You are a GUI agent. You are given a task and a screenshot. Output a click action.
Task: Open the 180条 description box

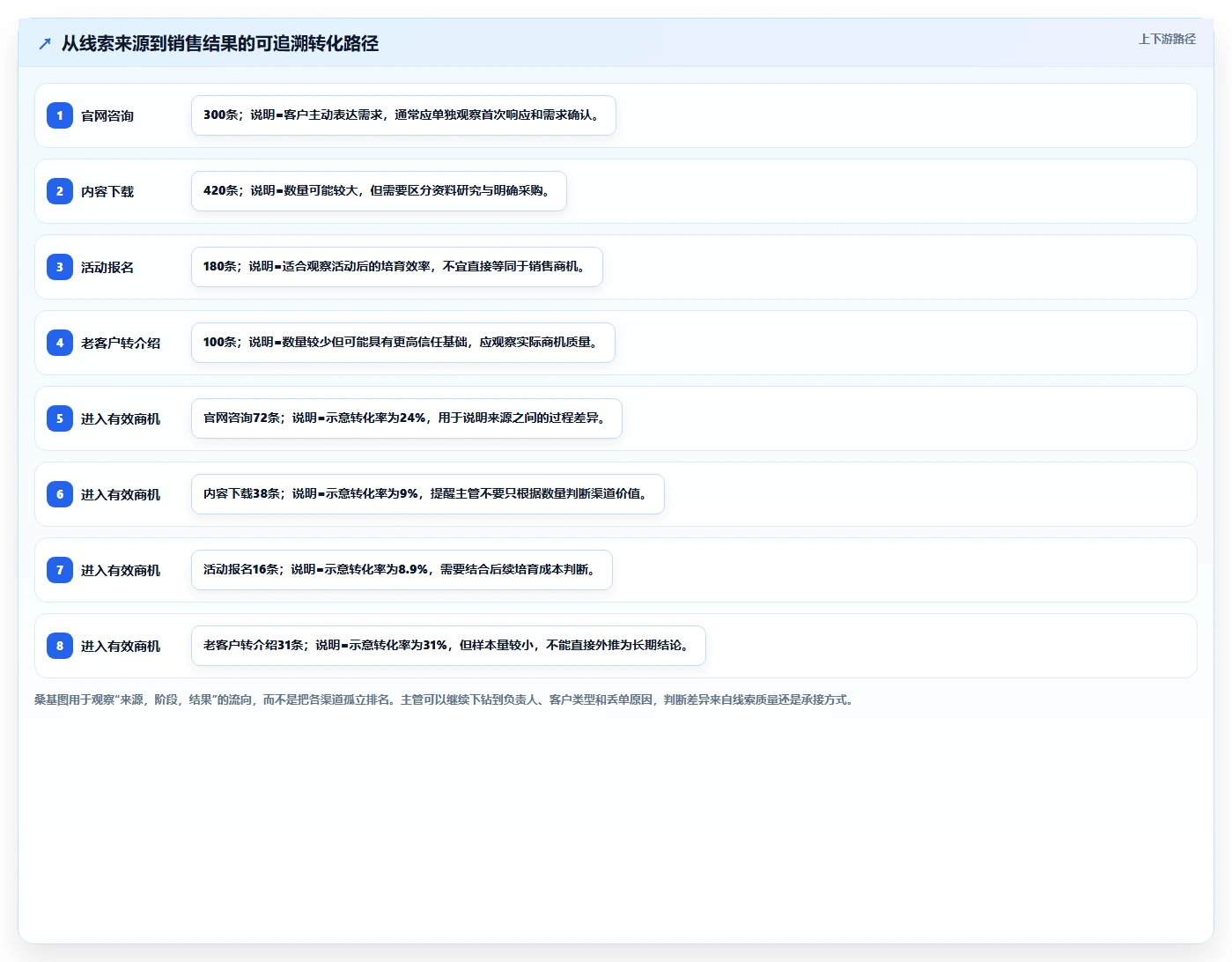pyautogui.click(x=397, y=267)
